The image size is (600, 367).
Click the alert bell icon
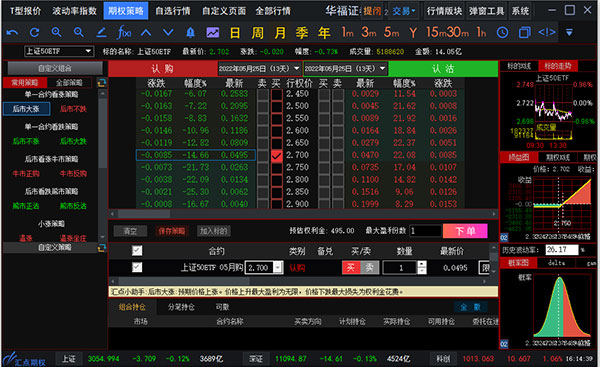coord(191,33)
